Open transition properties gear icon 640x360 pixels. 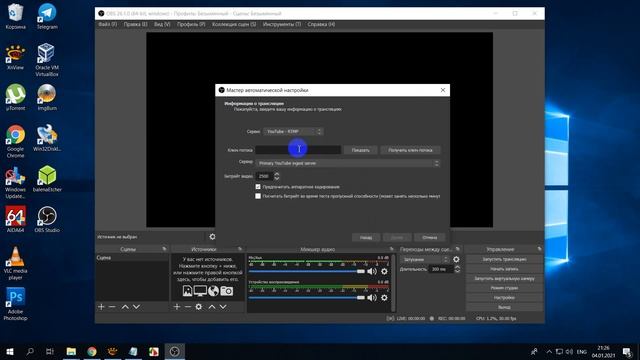coord(456,259)
